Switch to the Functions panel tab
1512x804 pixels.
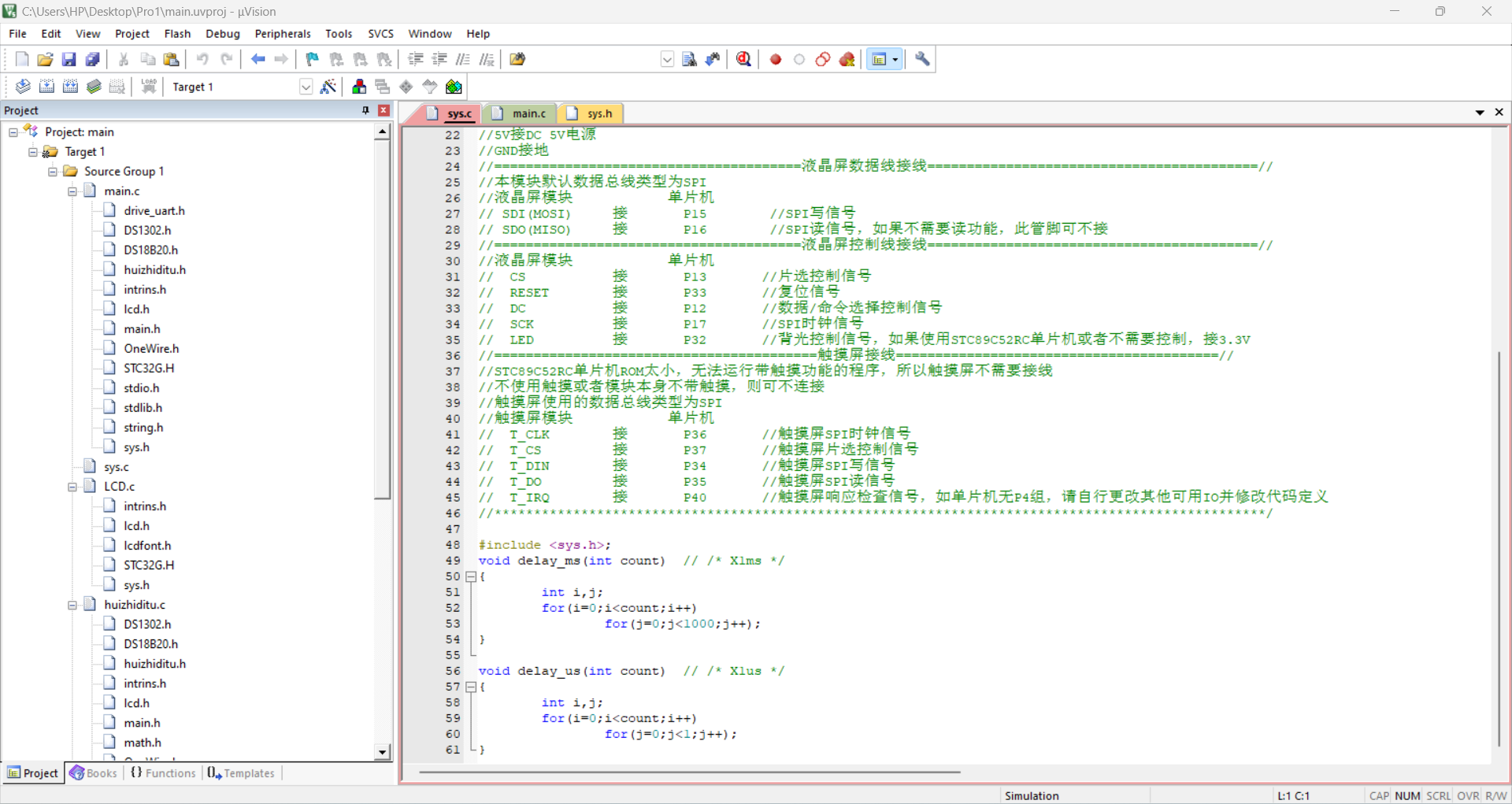tap(163, 773)
